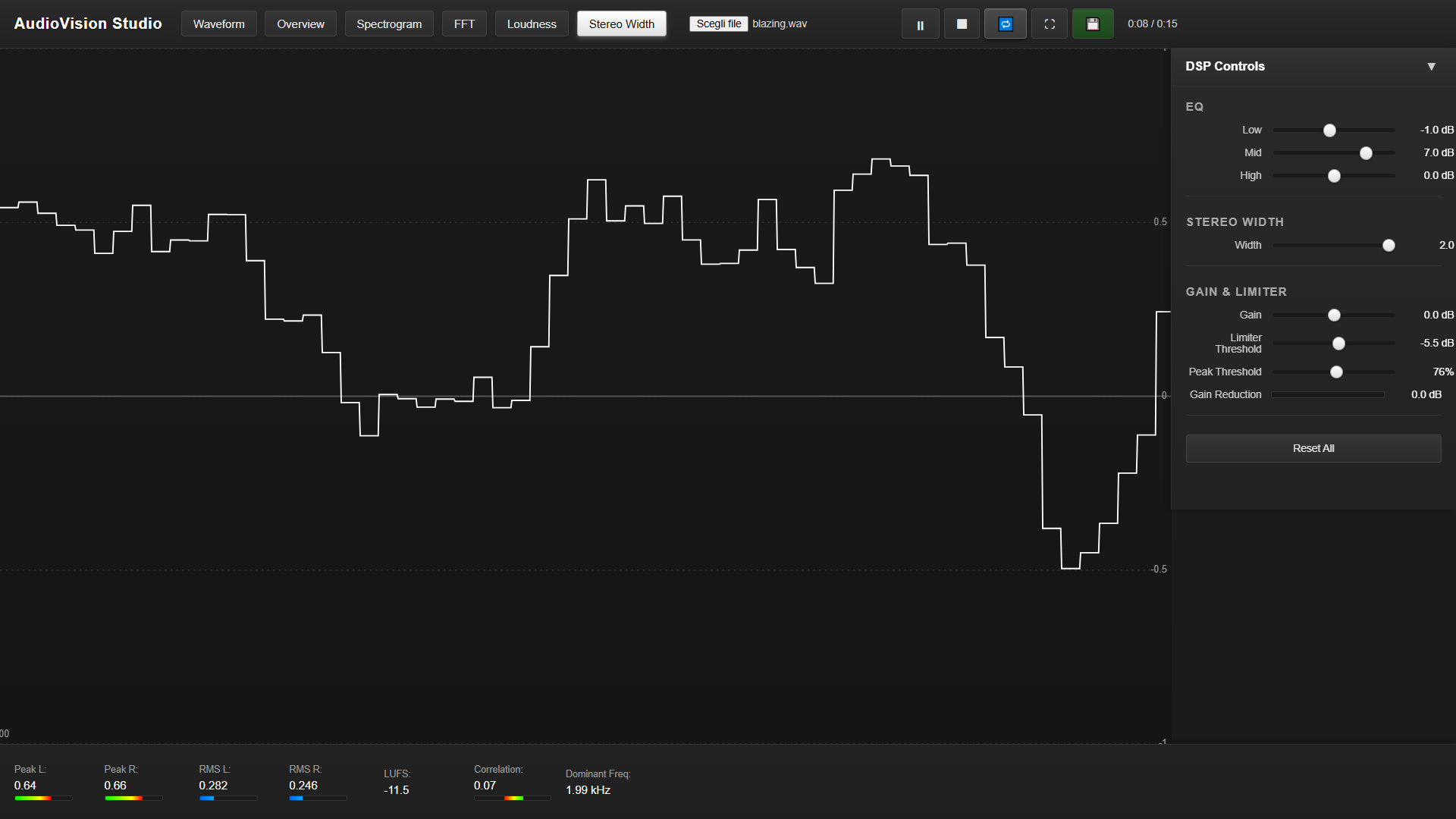
Task: Click the active Stereo Width tab
Action: tap(621, 24)
